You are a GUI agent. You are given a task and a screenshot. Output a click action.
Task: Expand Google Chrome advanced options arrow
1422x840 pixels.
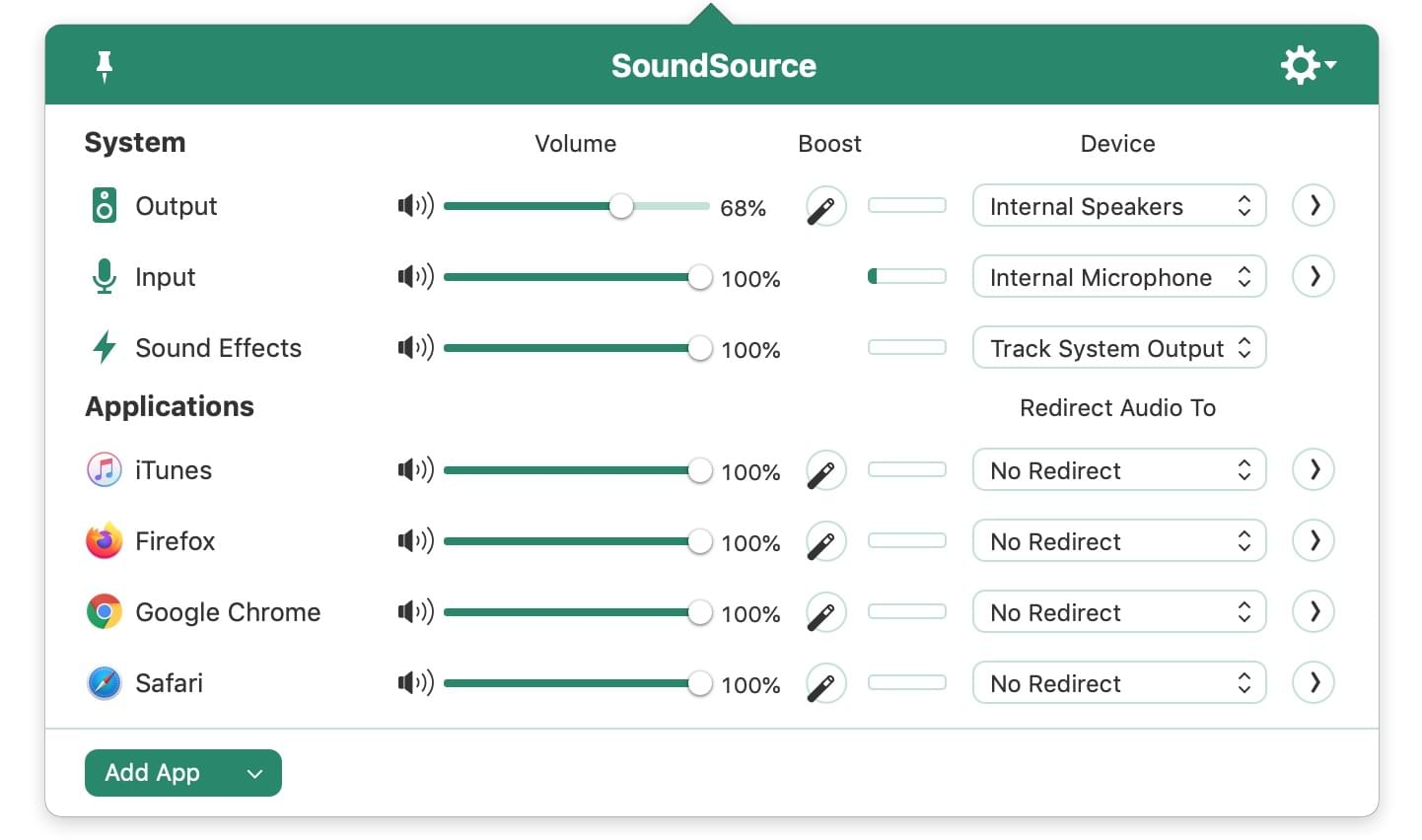pyautogui.click(x=1314, y=611)
